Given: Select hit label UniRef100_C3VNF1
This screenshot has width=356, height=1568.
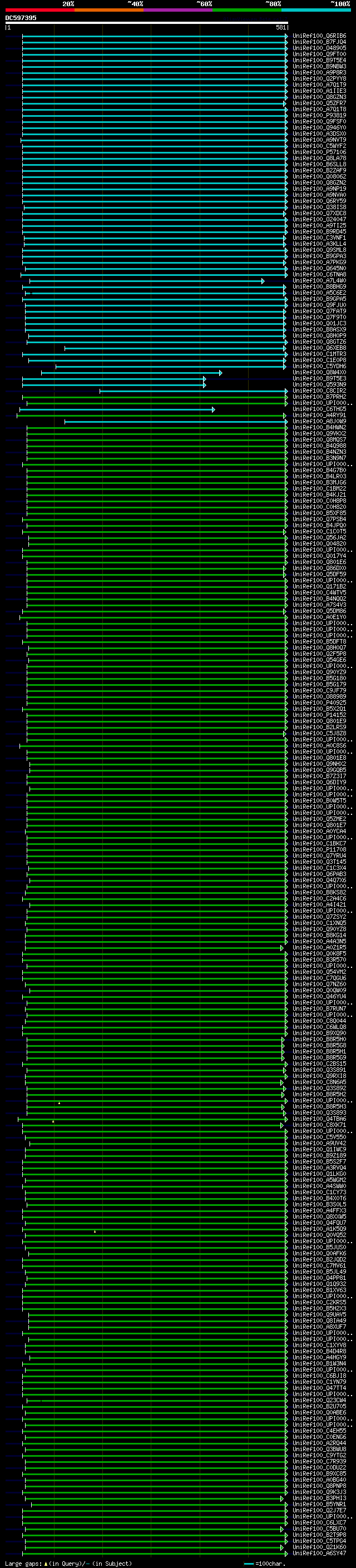Looking at the screenshot, I should 319,238.
